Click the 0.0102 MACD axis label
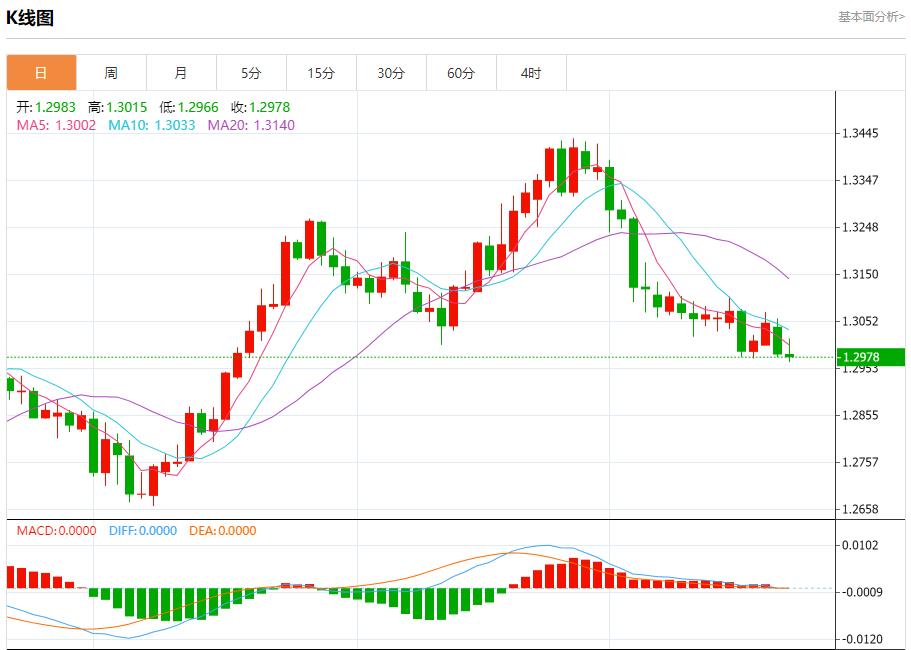This screenshot has width=911, height=650. tap(861, 545)
